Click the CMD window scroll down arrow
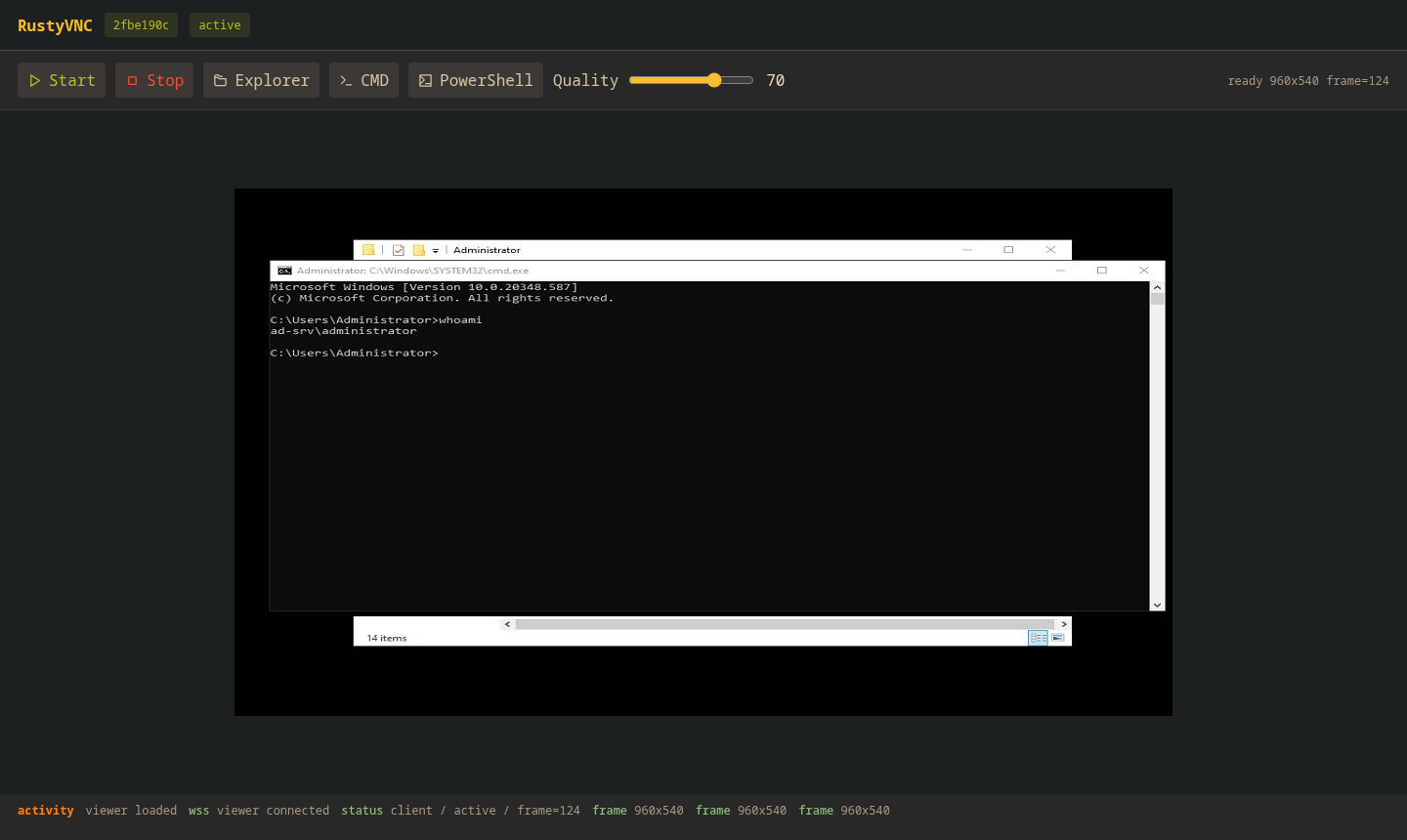Screen dimensions: 1407x840 click(x=1158, y=606)
